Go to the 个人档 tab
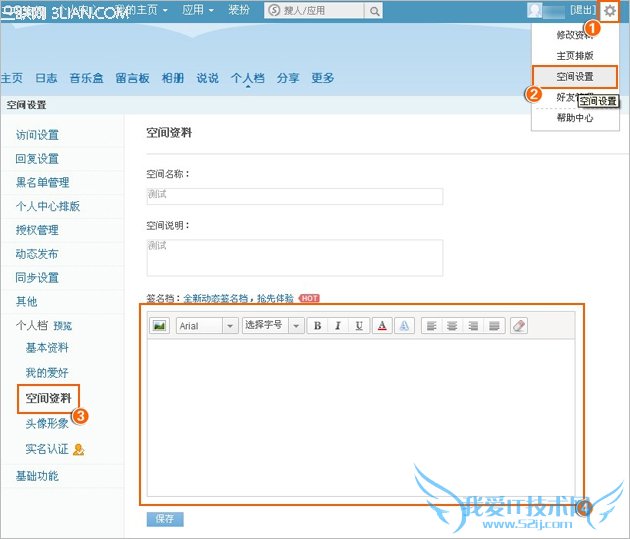The width and height of the screenshot is (630, 539). pyautogui.click(x=248, y=78)
